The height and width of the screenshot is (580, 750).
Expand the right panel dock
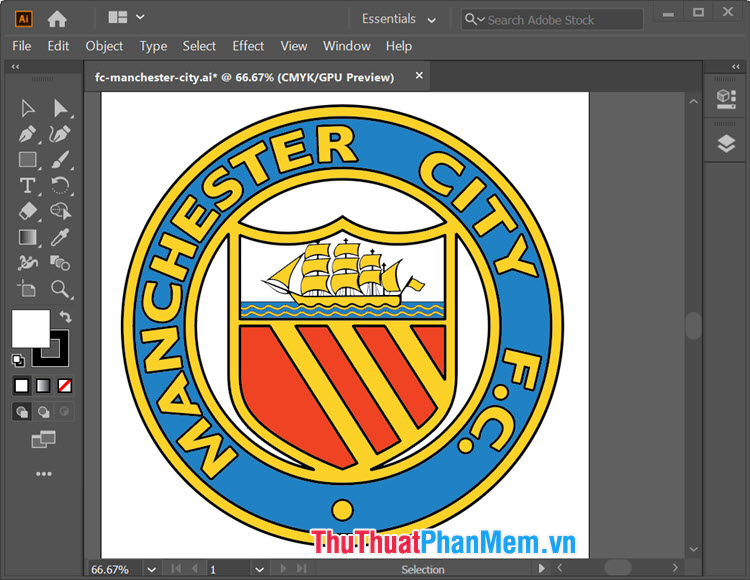736,66
